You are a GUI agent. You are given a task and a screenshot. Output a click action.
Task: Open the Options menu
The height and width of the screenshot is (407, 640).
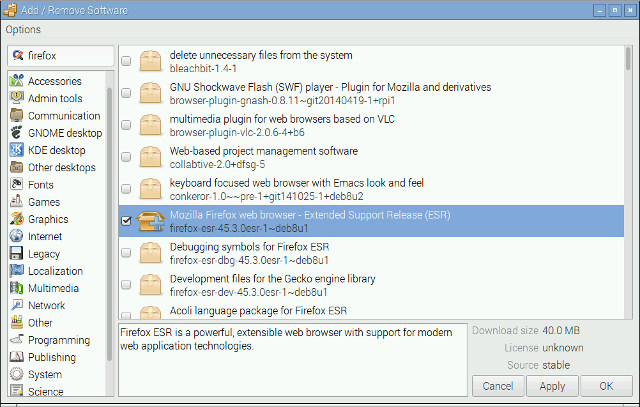23,29
